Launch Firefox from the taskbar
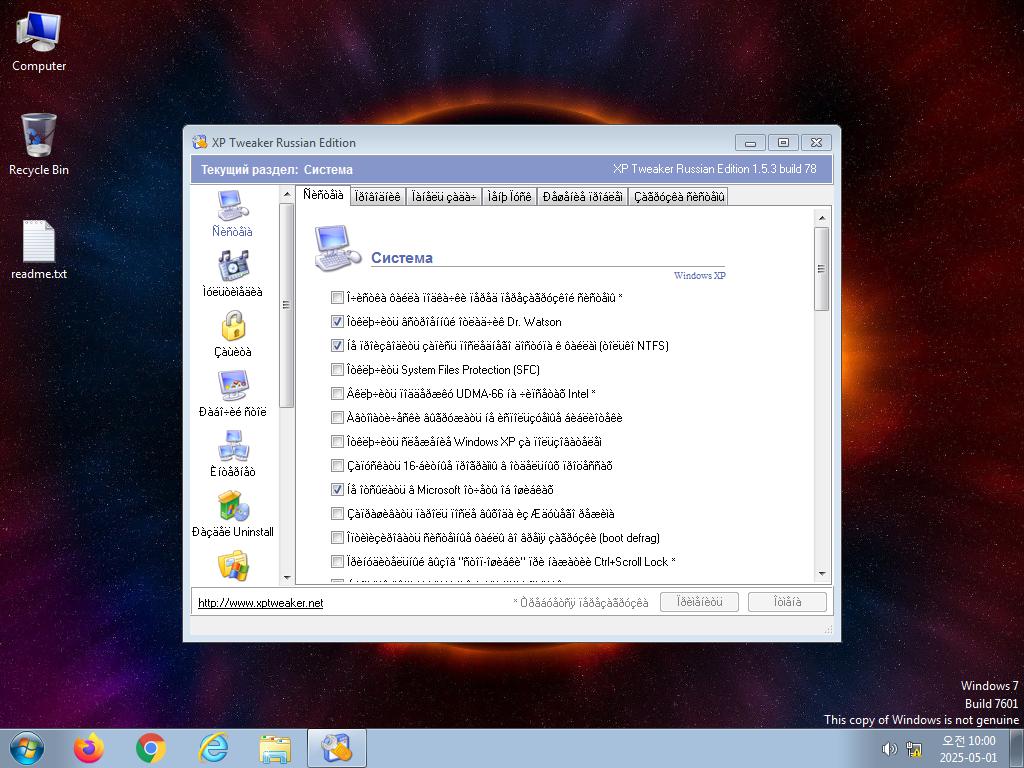This screenshot has height=768, width=1024. (x=89, y=748)
